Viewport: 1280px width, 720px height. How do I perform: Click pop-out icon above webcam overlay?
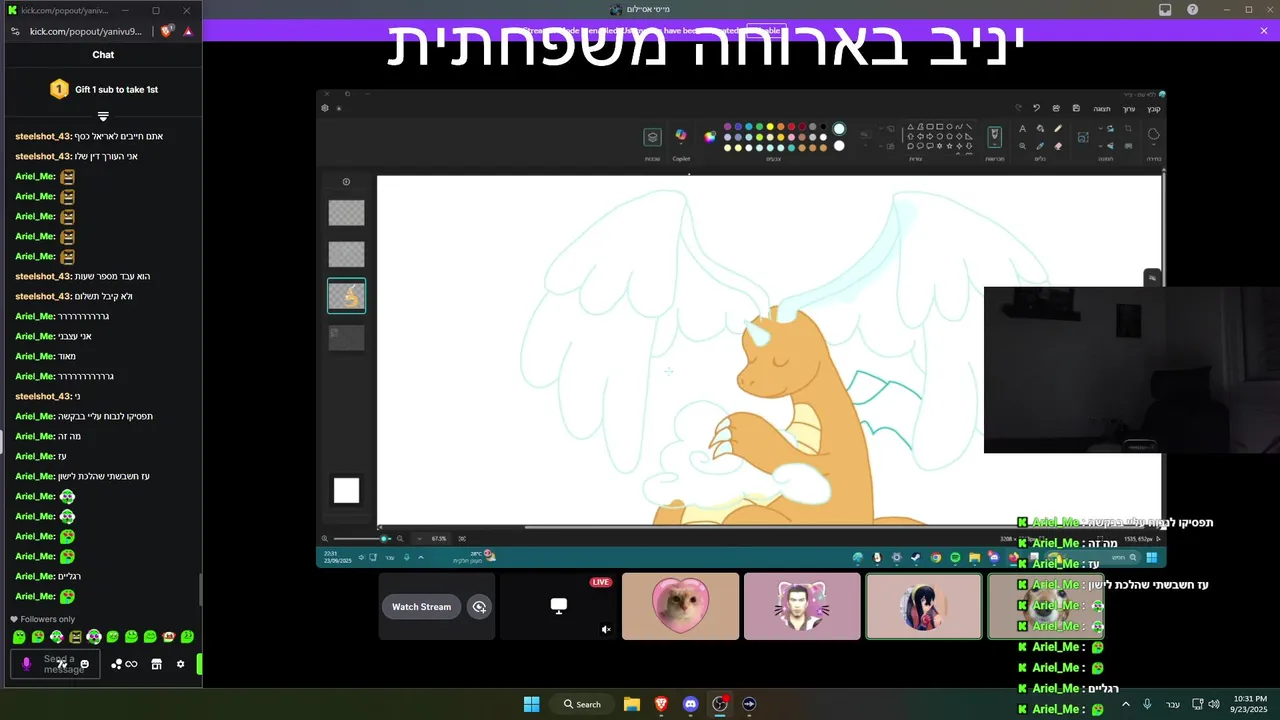1152,278
